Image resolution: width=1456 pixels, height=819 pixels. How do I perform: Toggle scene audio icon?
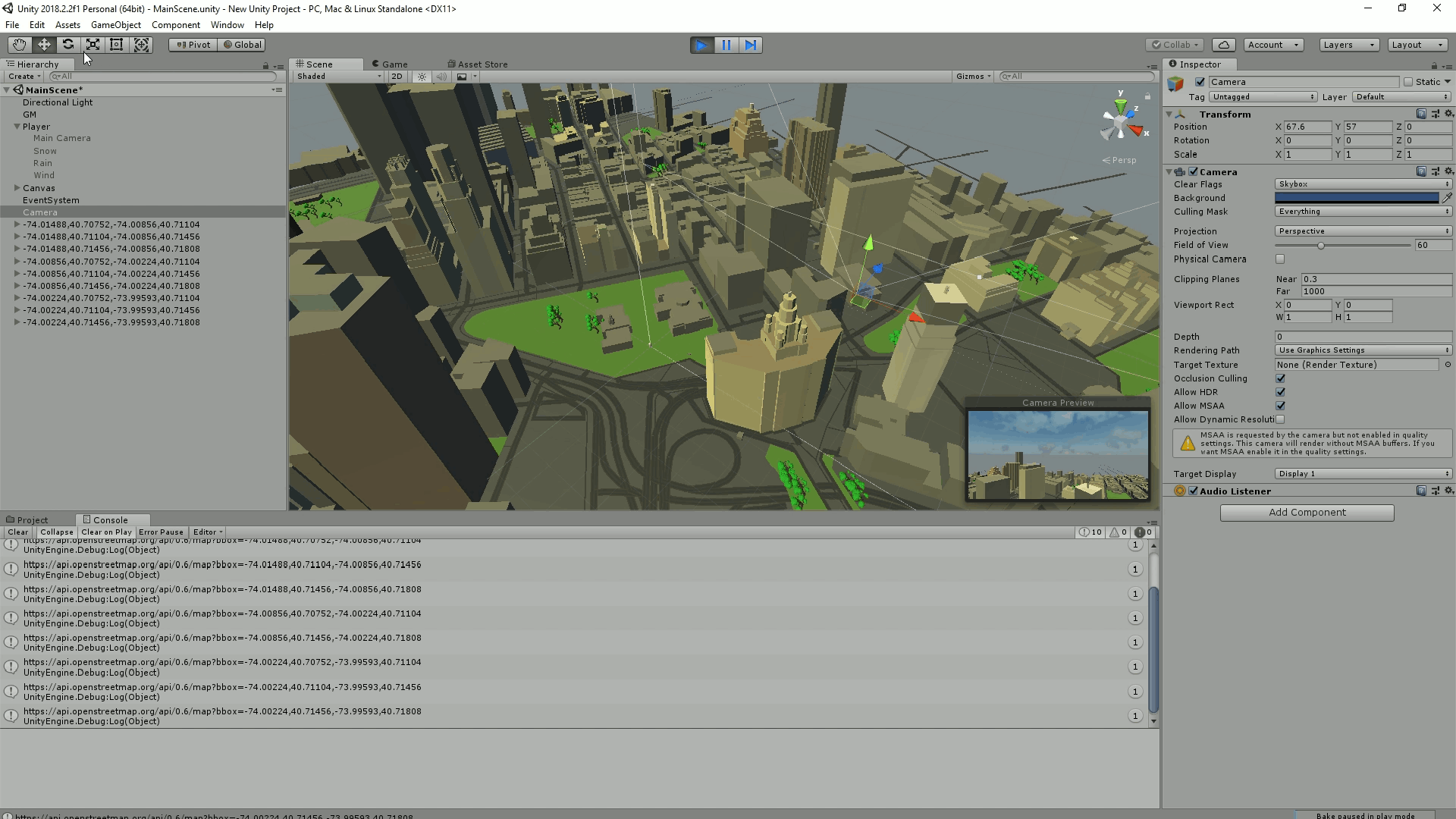pyautogui.click(x=441, y=77)
